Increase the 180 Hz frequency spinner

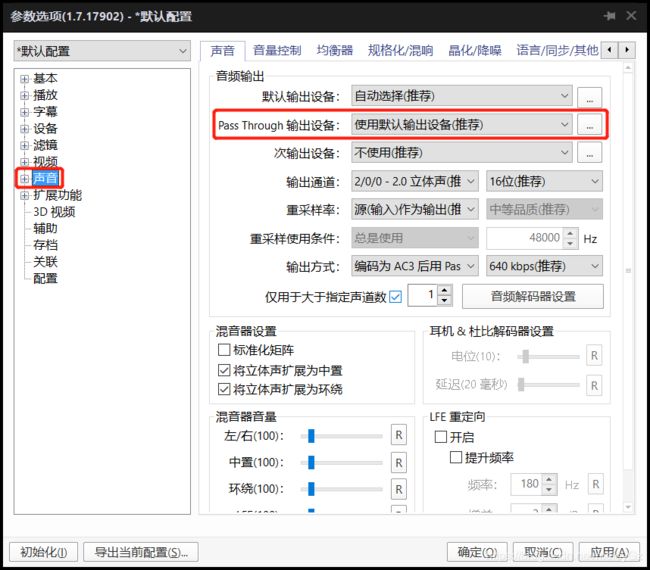pyautogui.click(x=549, y=480)
